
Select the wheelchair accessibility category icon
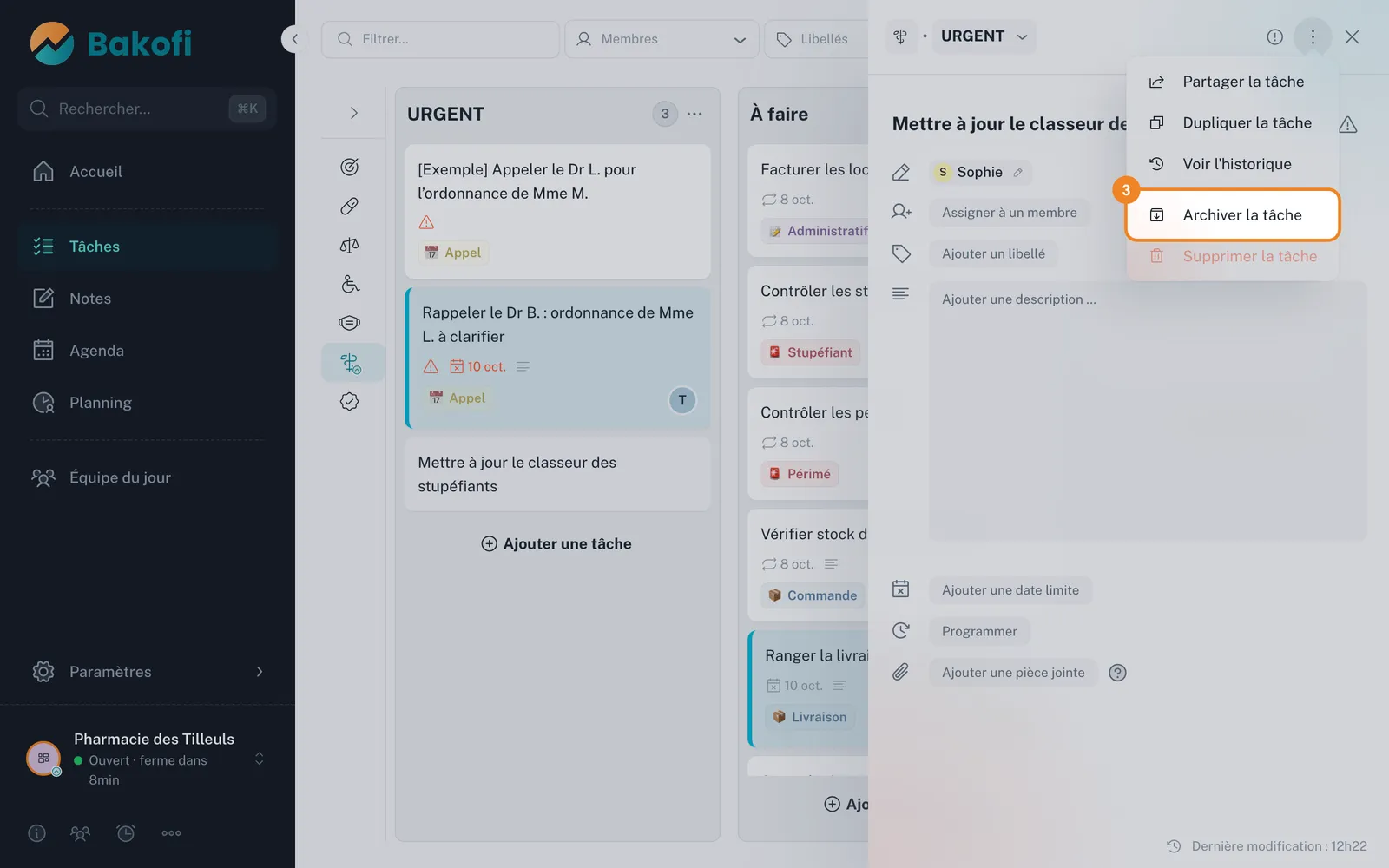click(349, 284)
